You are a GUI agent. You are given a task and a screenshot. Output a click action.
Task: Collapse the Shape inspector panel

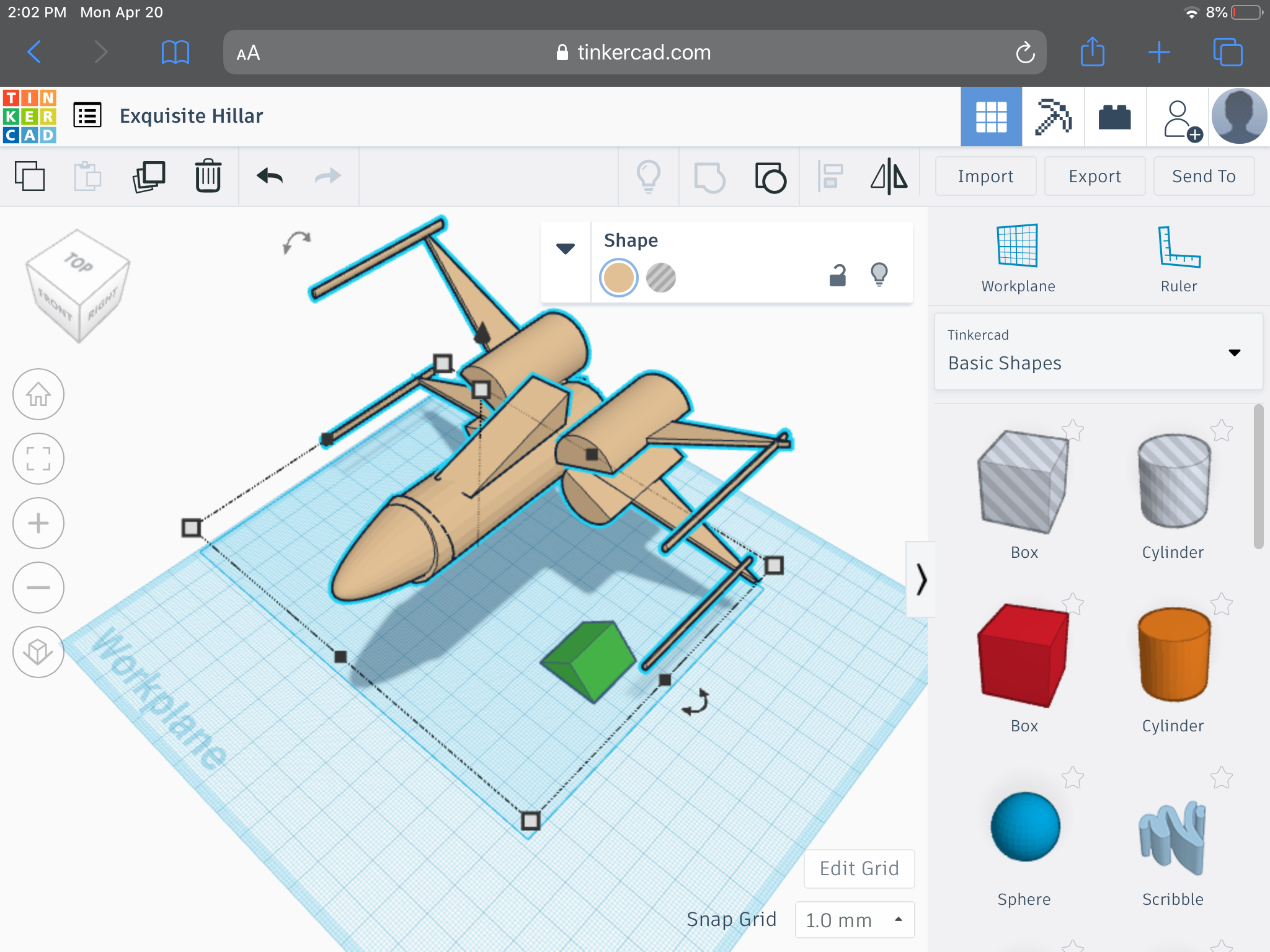(x=565, y=249)
